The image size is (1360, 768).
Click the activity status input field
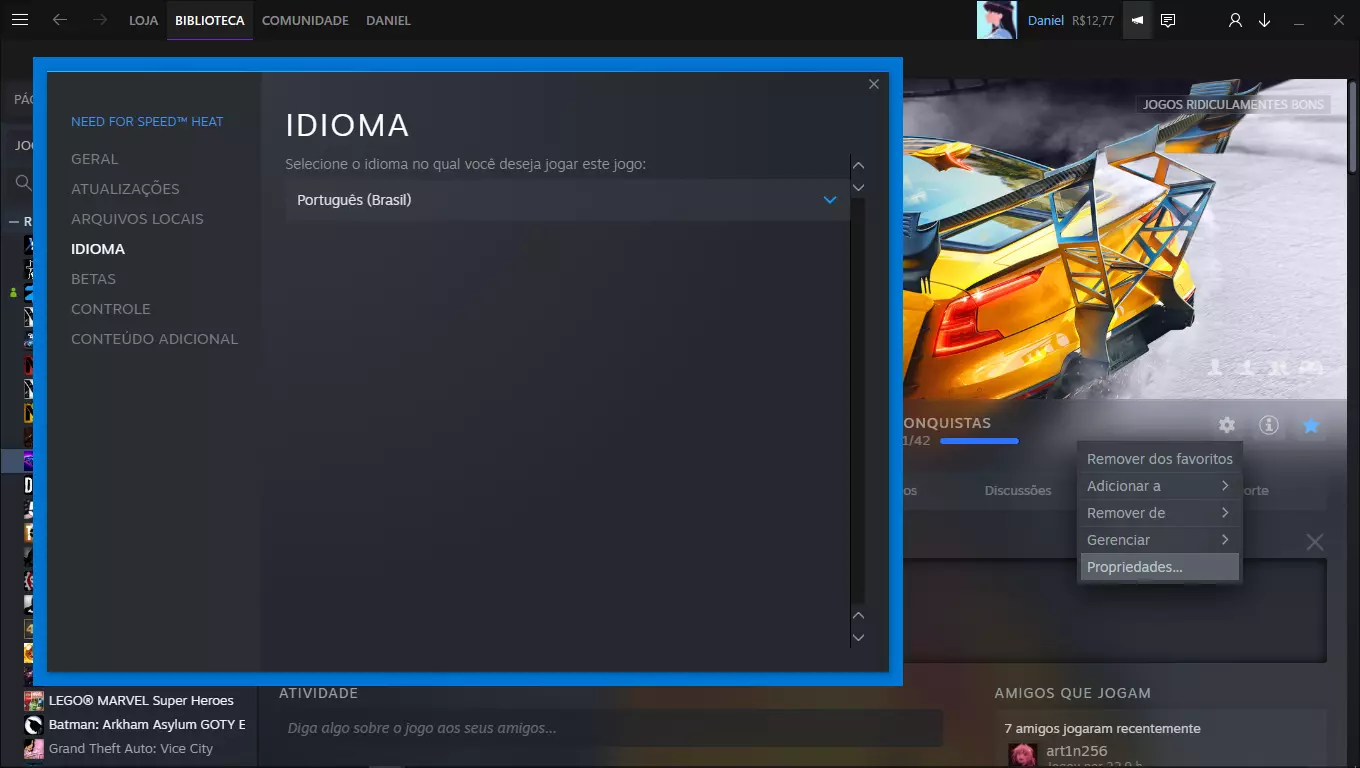609,728
